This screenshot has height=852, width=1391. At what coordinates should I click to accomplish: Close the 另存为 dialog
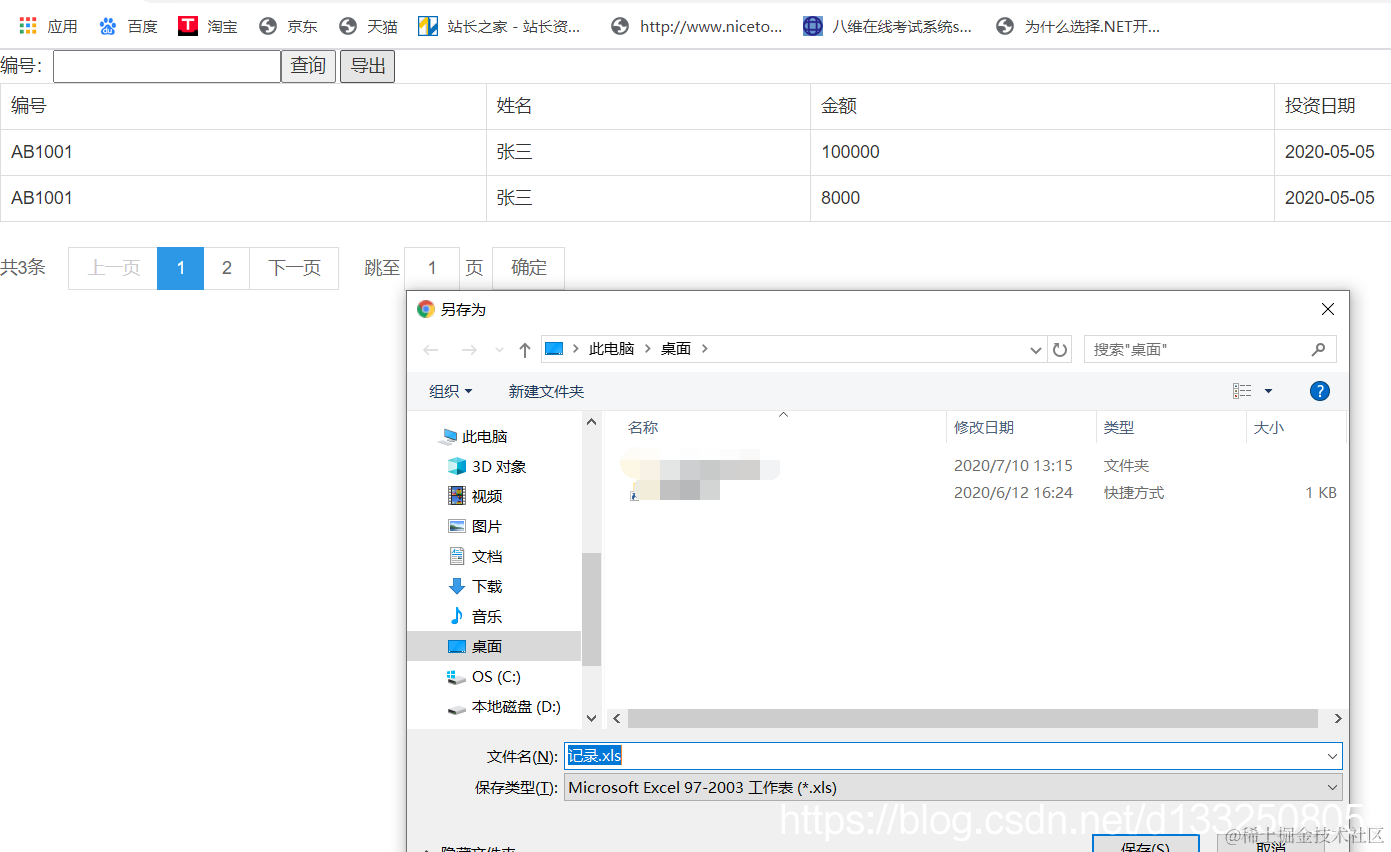(x=1327, y=309)
